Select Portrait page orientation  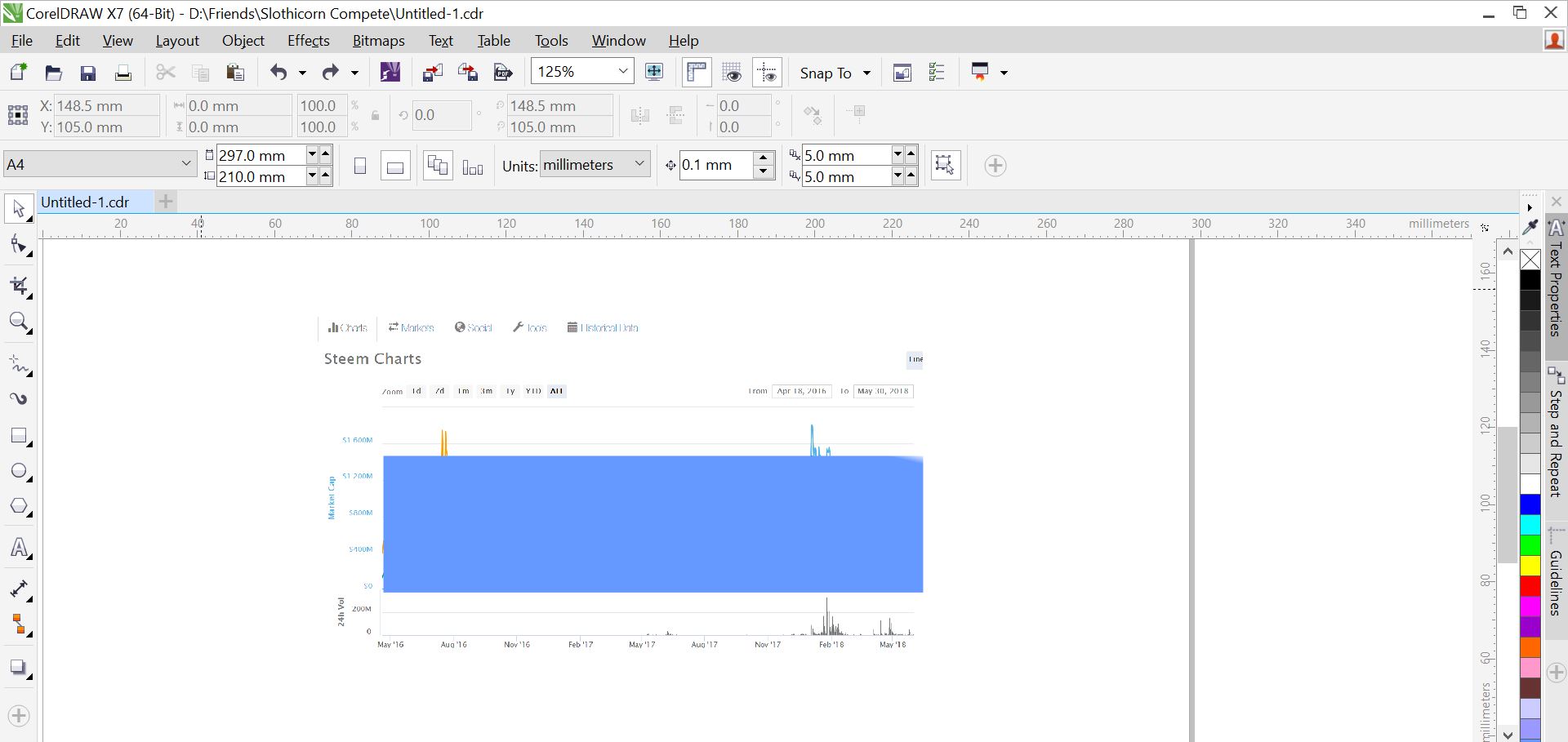360,166
